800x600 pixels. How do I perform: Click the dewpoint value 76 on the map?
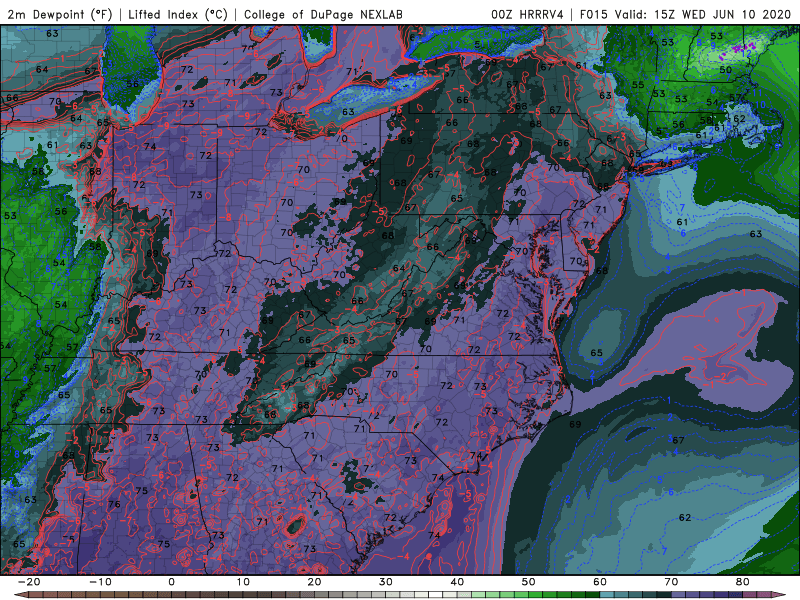[114, 505]
